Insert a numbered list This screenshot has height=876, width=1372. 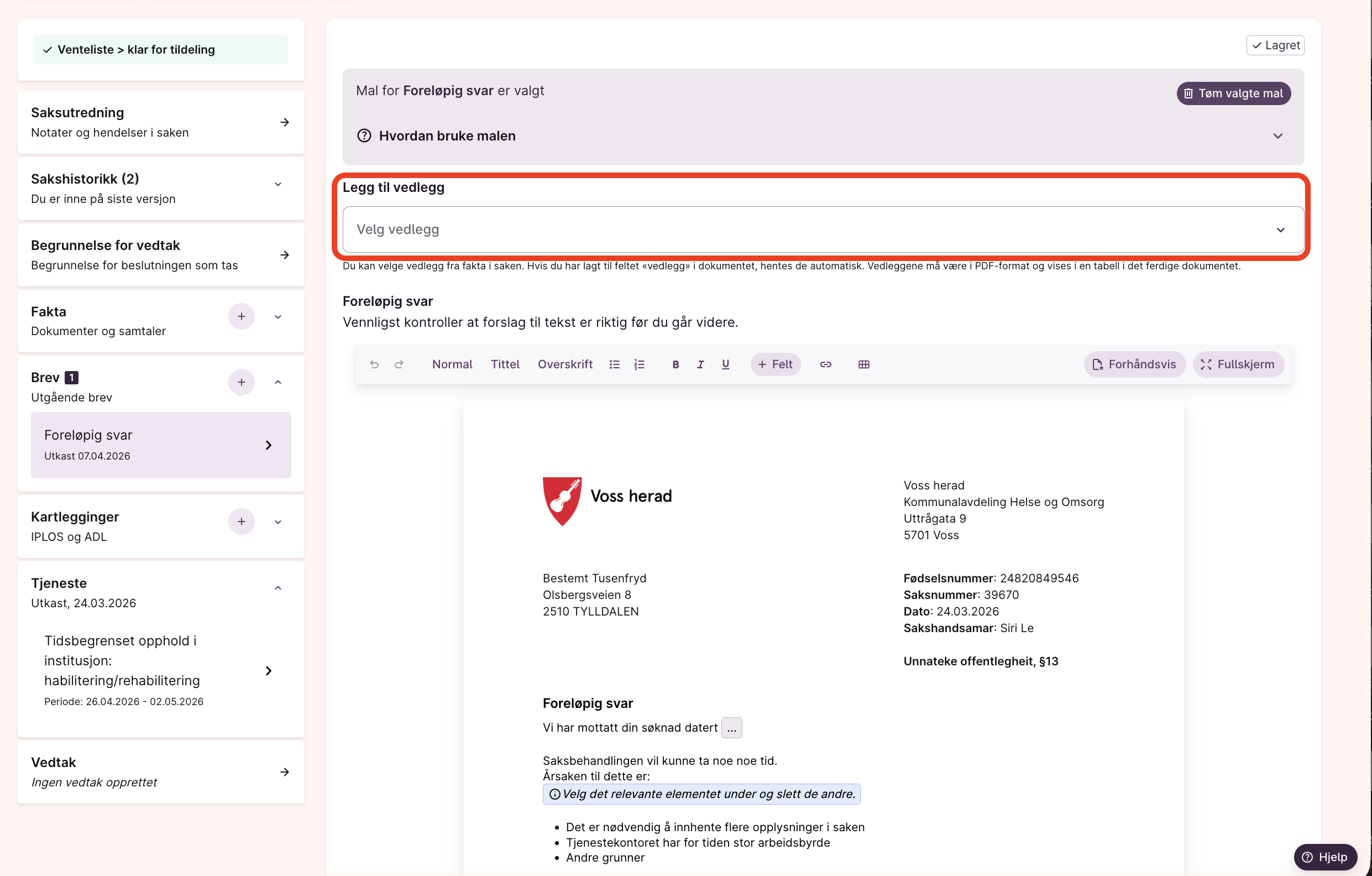639,364
